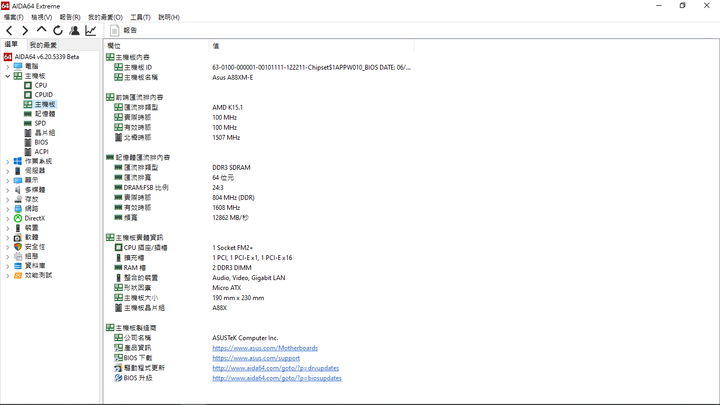The height and width of the screenshot is (405, 720).
Task: Click the Micro ATX form factor value
Action: tap(226, 288)
